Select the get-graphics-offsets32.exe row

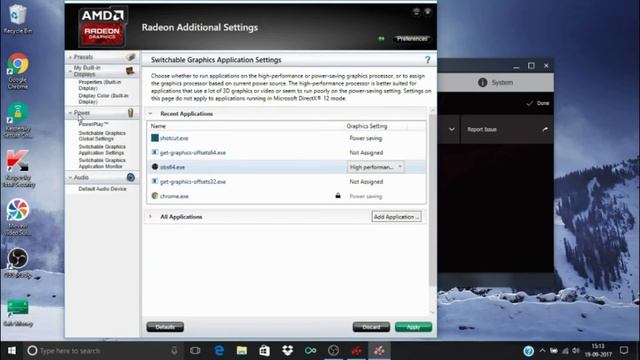pyautogui.click(x=287, y=182)
